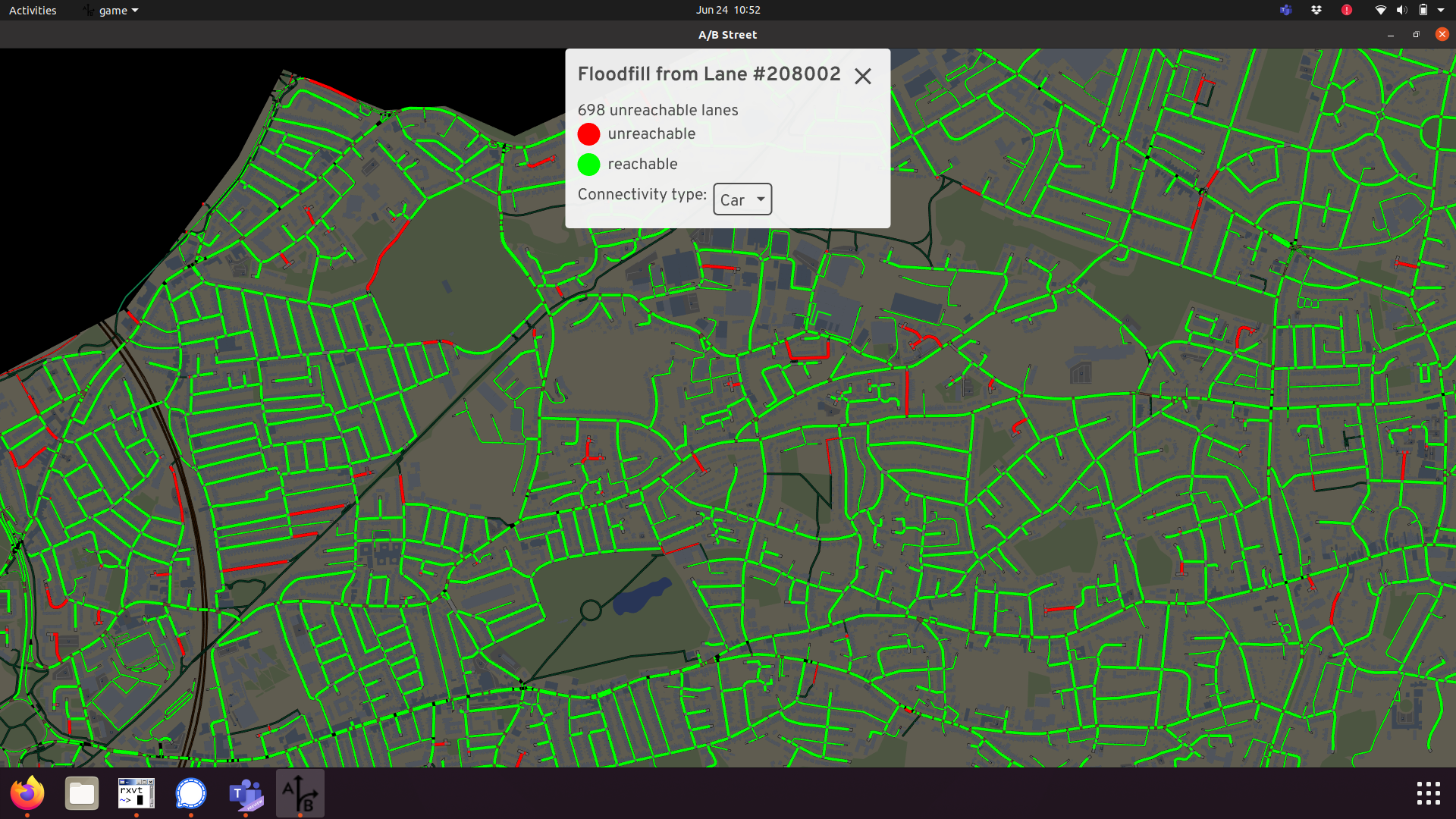
Task: Open the Files manager from the dock
Action: [82, 793]
